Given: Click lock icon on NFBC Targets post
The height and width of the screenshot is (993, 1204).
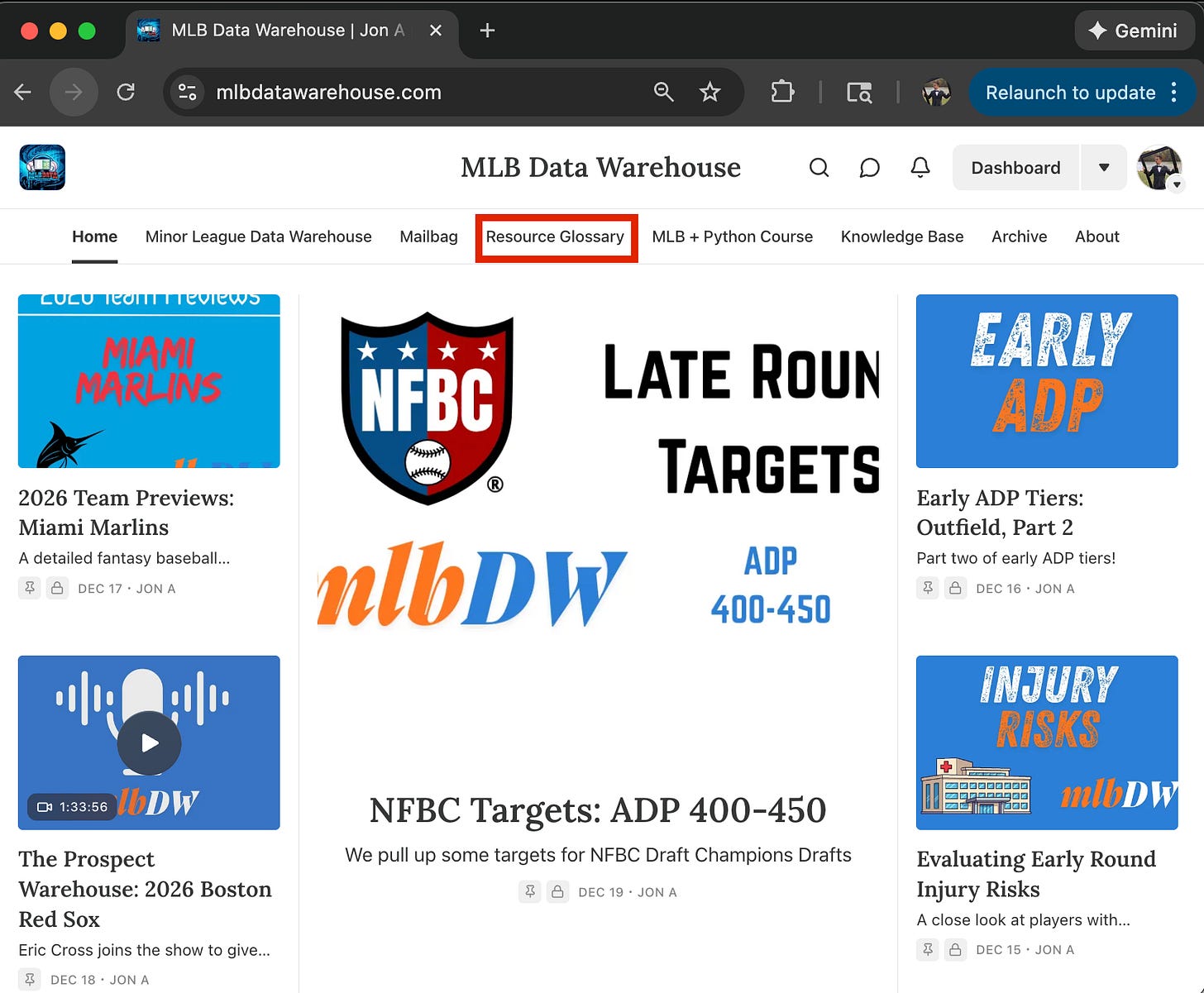Looking at the screenshot, I should coord(557,891).
